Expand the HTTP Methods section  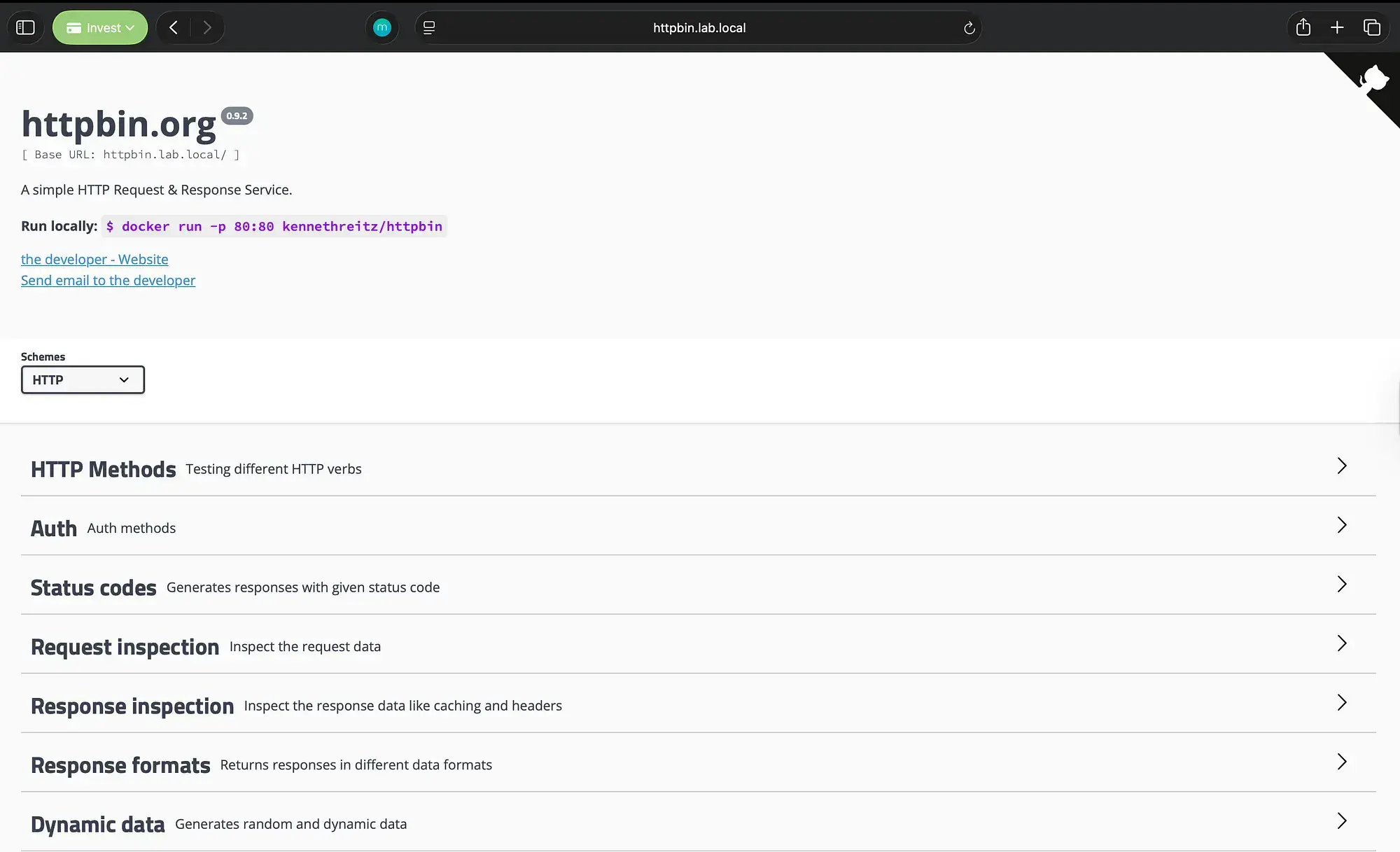(x=699, y=467)
